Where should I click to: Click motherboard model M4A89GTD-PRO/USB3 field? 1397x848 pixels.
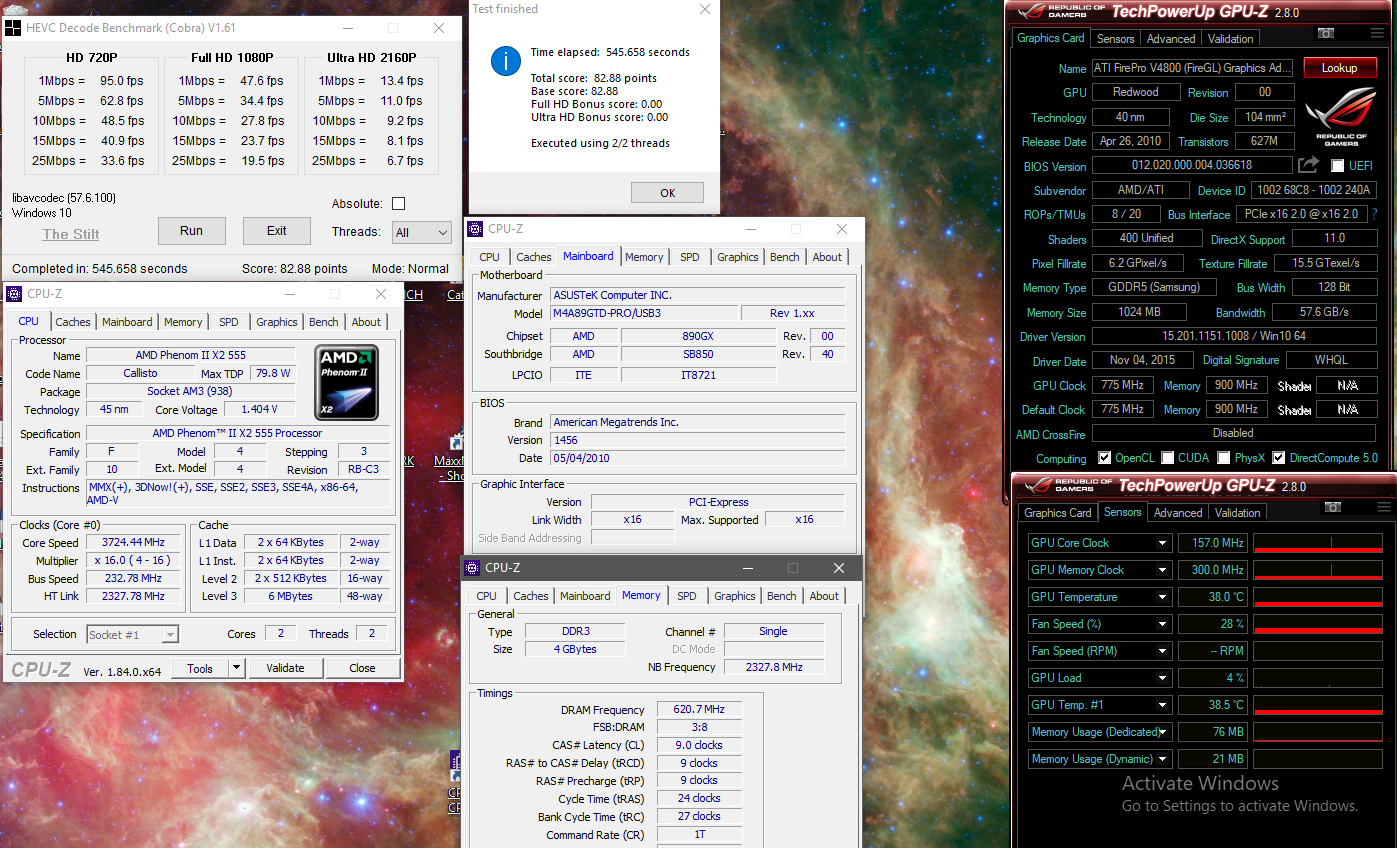(x=644, y=313)
